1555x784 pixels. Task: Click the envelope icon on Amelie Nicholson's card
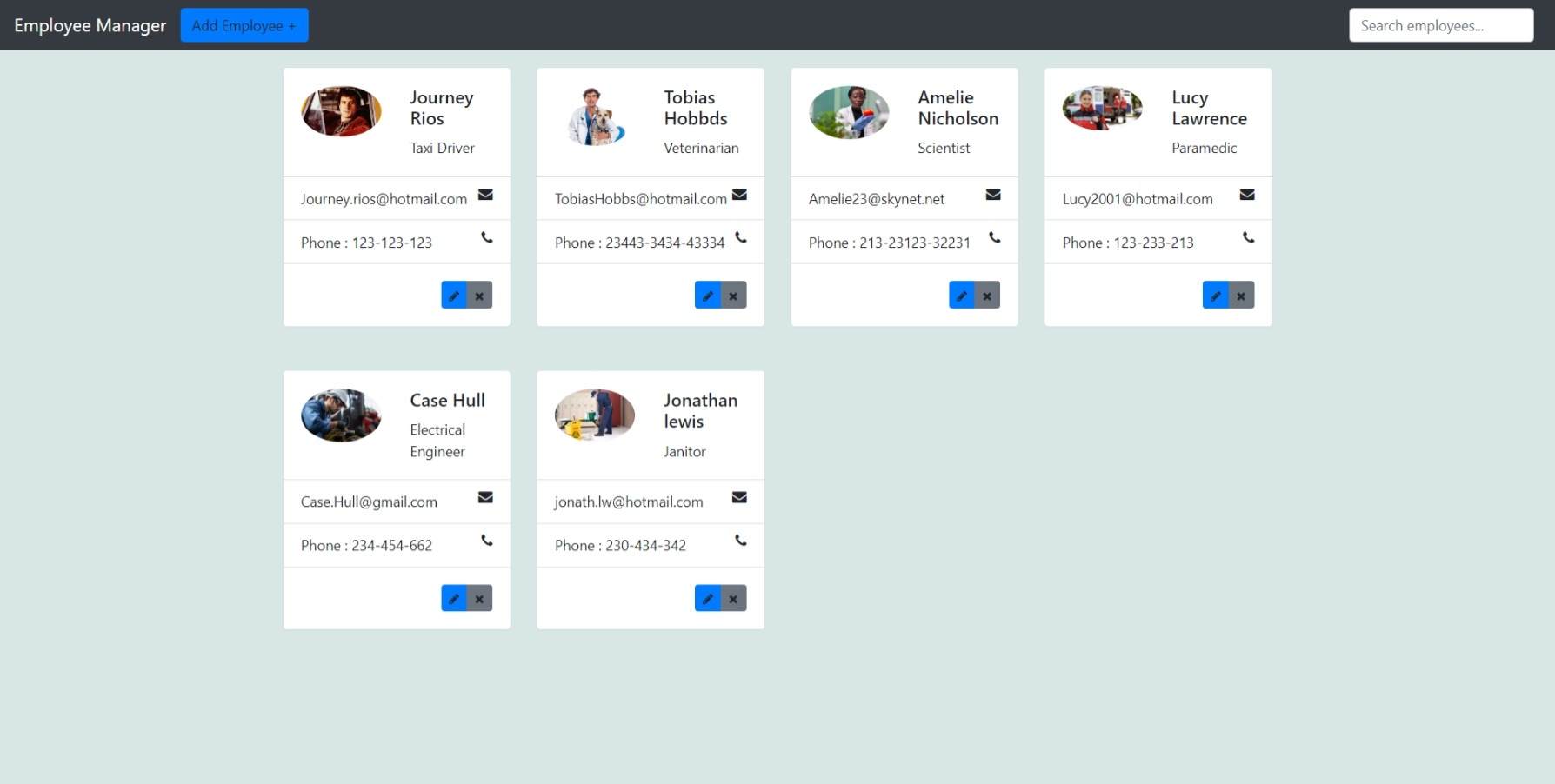pyautogui.click(x=993, y=195)
